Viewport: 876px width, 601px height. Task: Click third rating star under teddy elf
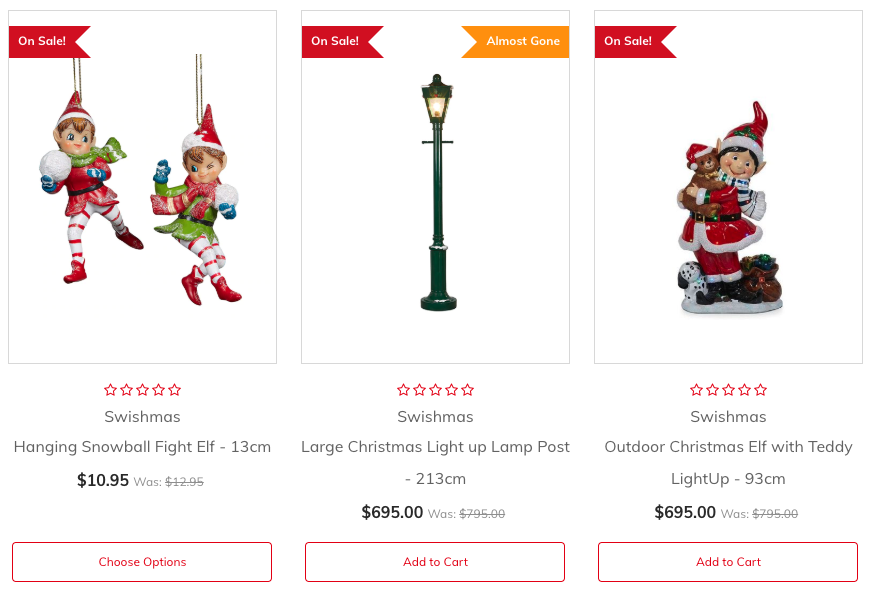coord(729,390)
